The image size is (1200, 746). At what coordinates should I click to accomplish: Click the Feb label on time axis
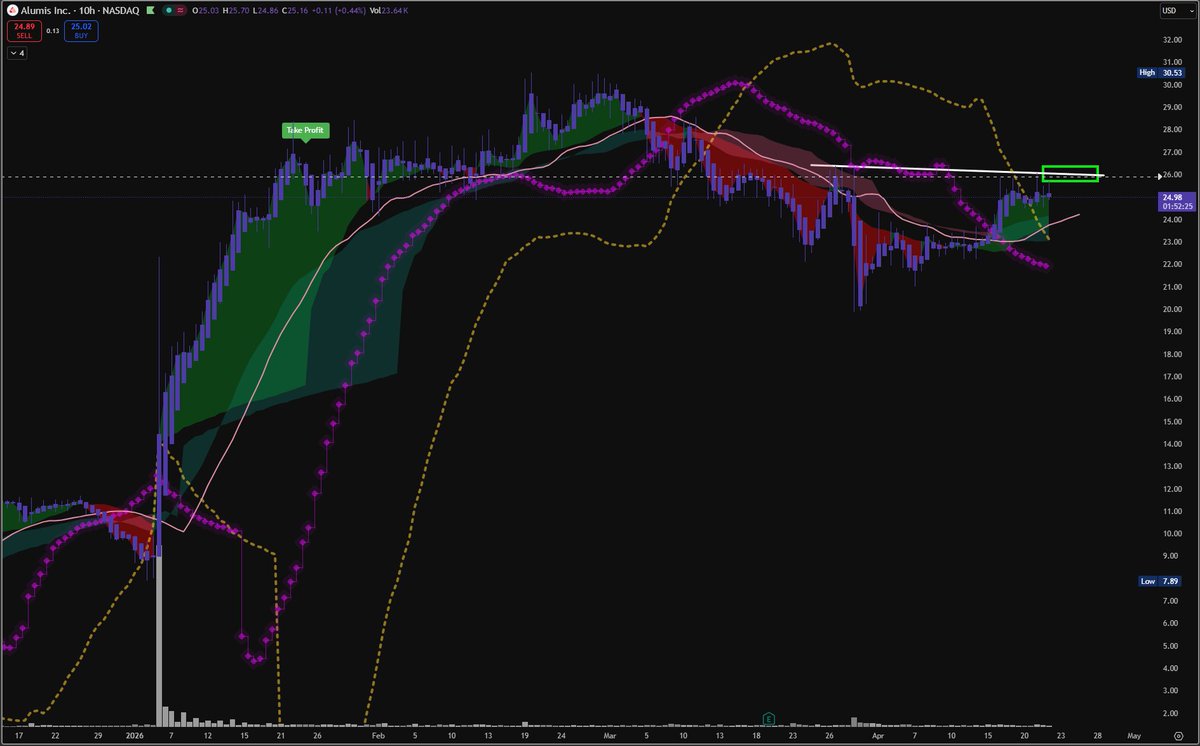pos(377,734)
